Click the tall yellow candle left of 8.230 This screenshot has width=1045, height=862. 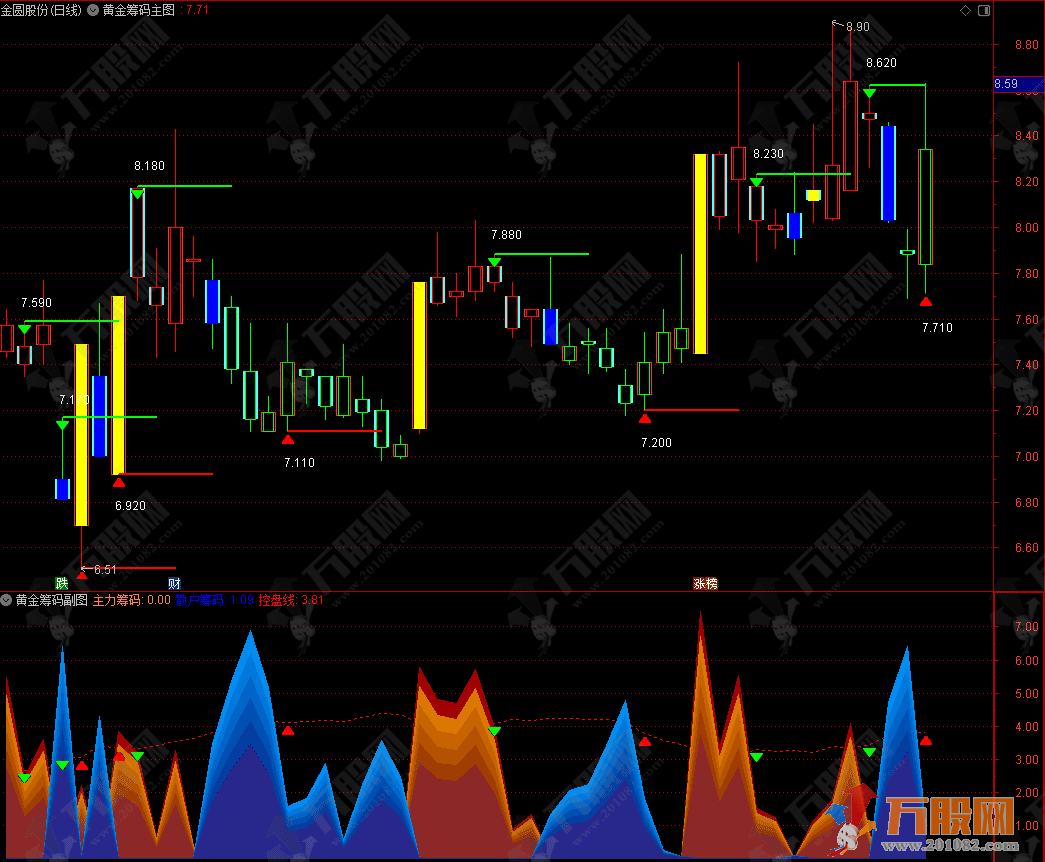click(700, 254)
